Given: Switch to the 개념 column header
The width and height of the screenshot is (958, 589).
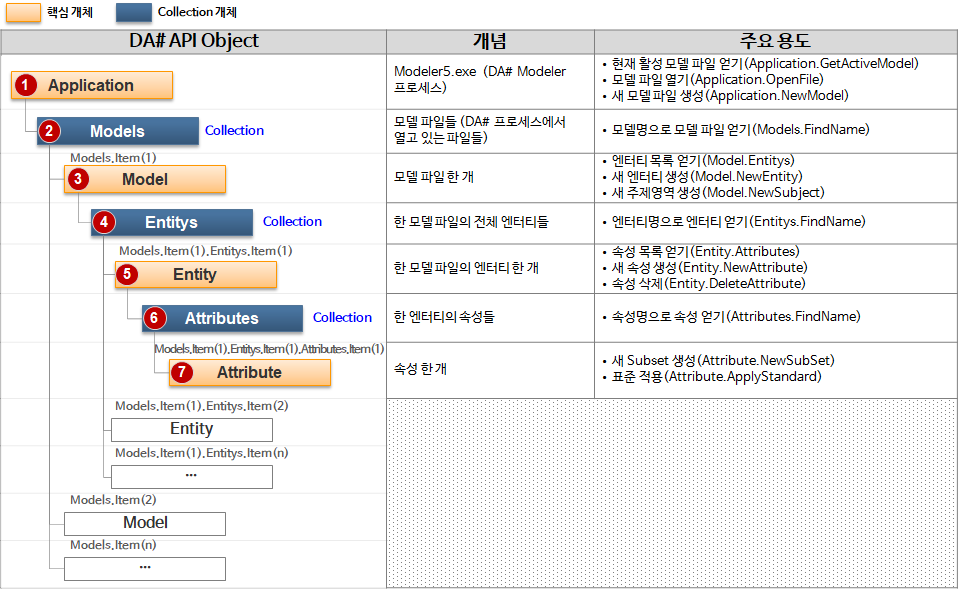Looking at the screenshot, I should tap(491, 40).
